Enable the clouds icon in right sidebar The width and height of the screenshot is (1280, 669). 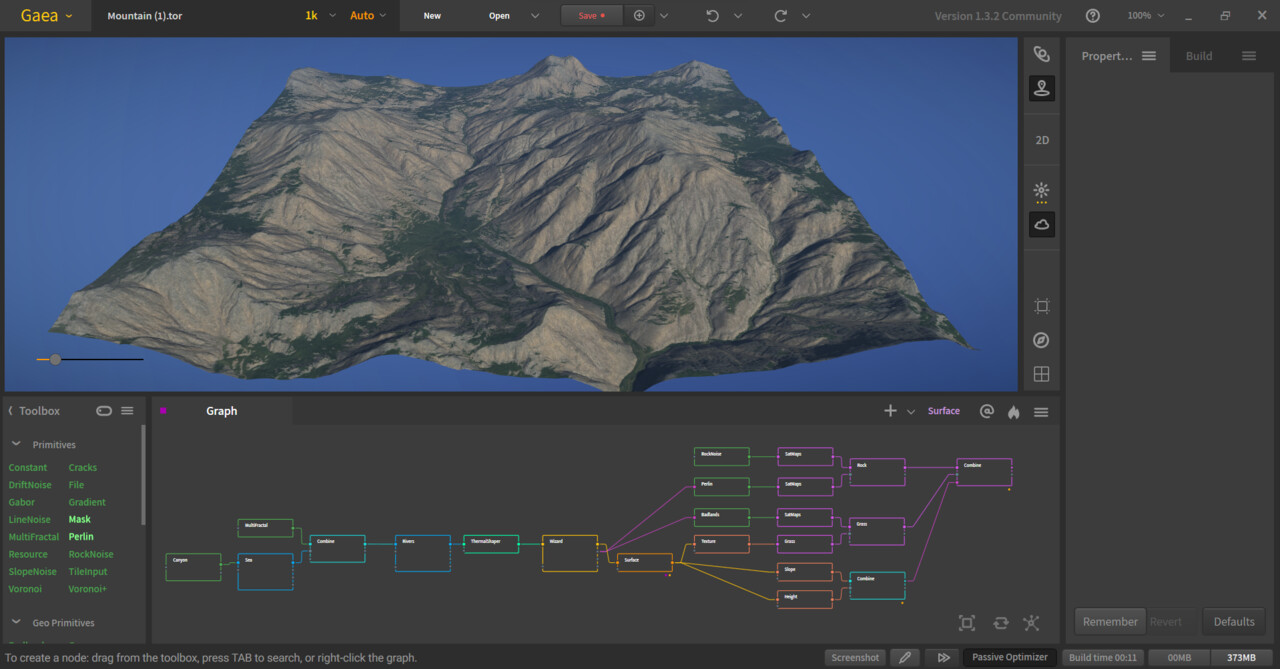(x=1041, y=224)
